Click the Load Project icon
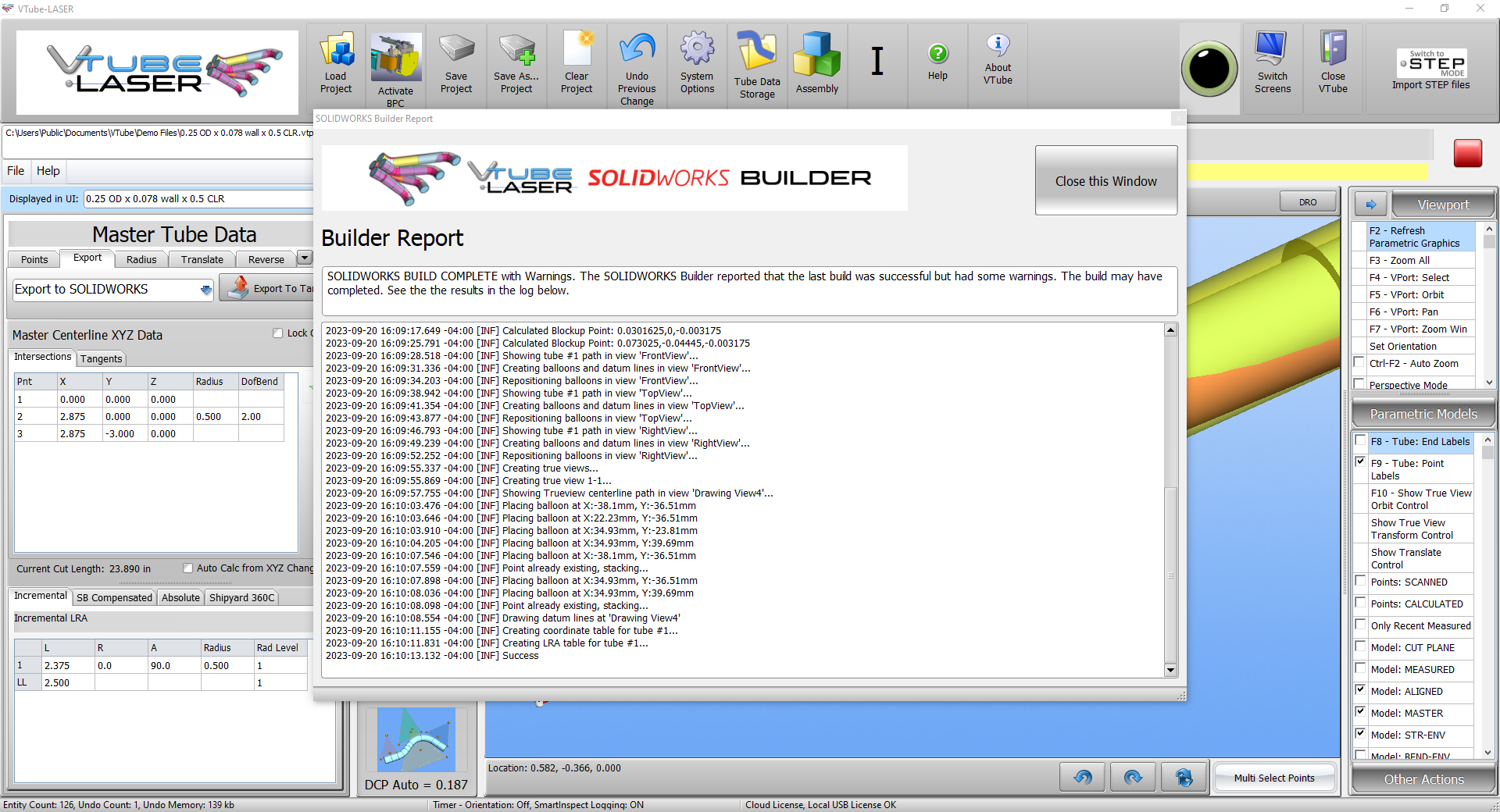The height and width of the screenshot is (812, 1500). coord(336,64)
